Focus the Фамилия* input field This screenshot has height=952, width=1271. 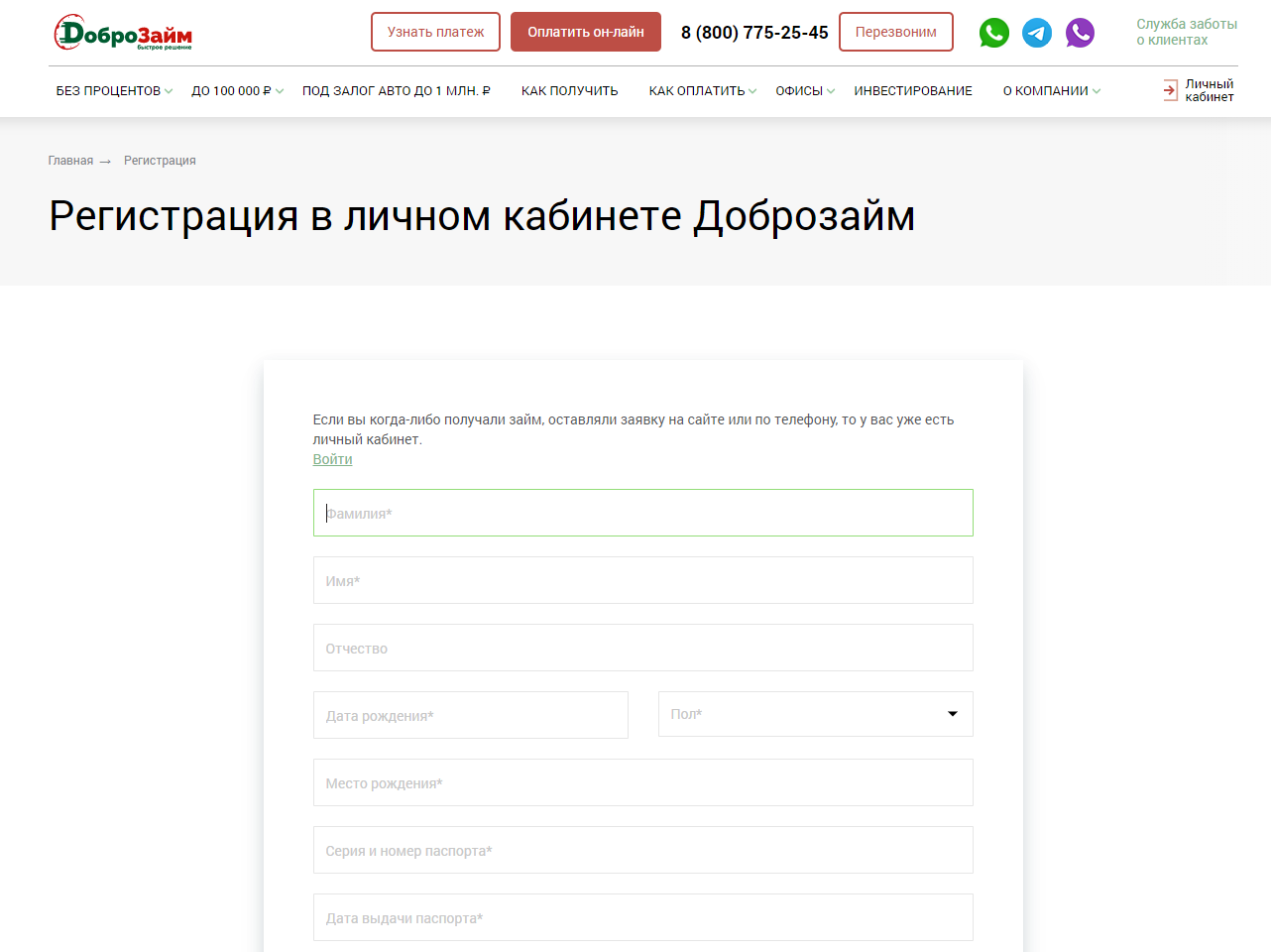click(643, 513)
